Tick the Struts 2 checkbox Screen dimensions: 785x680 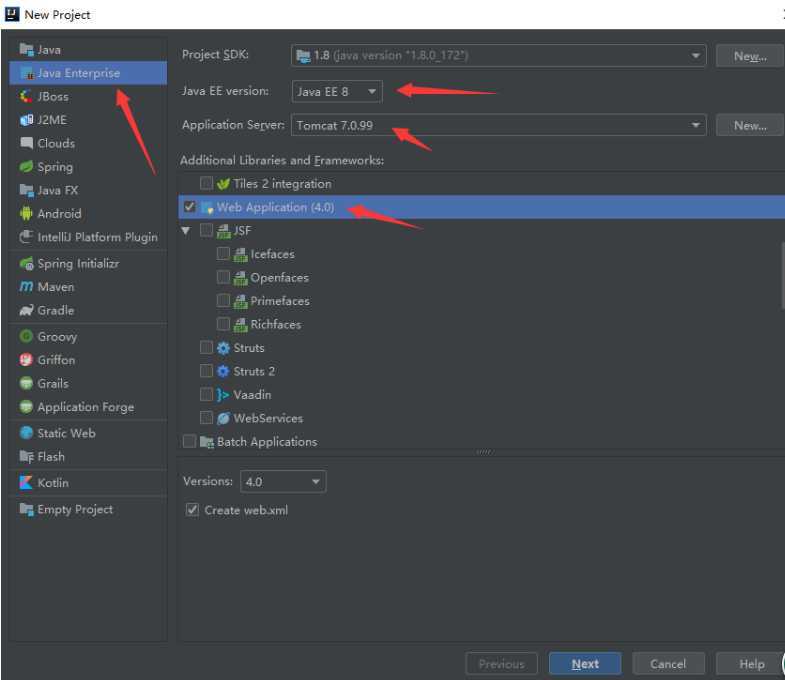tap(206, 371)
